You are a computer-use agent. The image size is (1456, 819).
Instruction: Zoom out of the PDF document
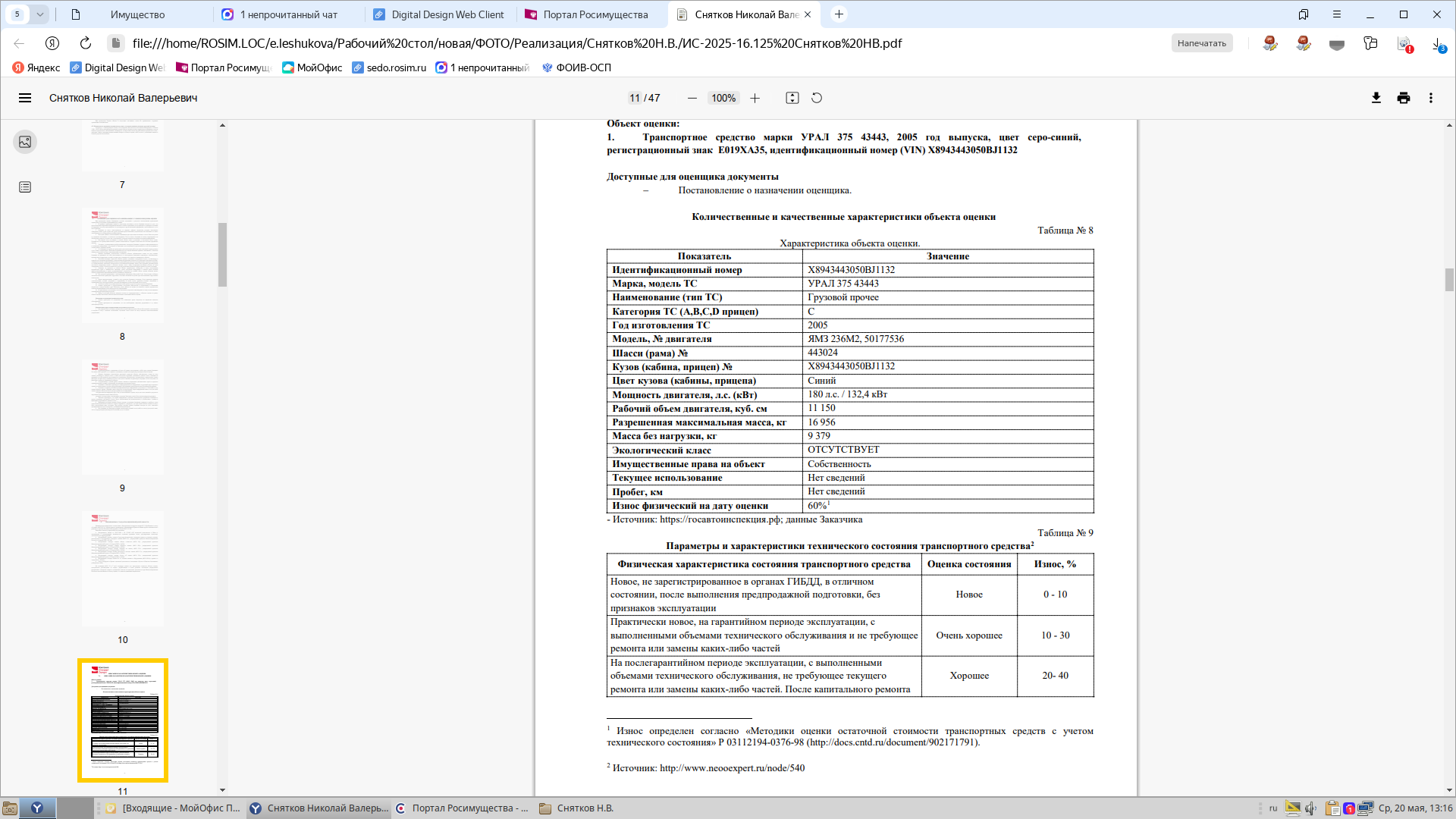692,98
